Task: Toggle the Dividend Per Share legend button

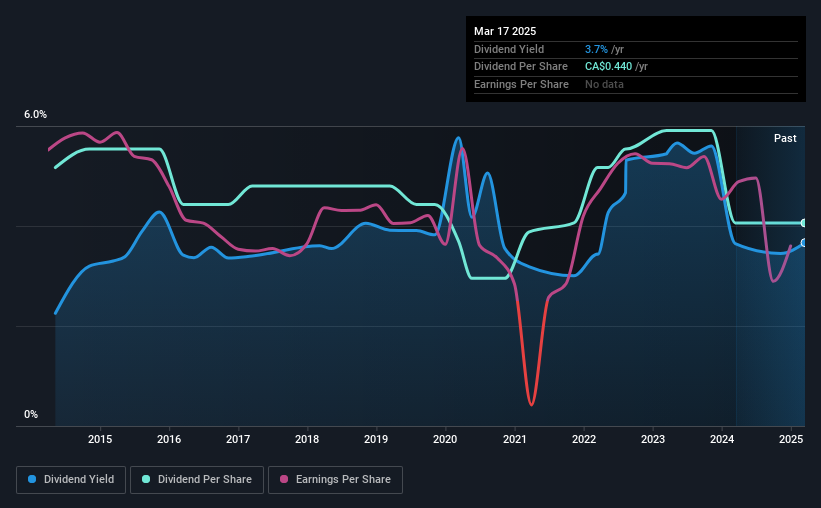Action: (x=197, y=480)
